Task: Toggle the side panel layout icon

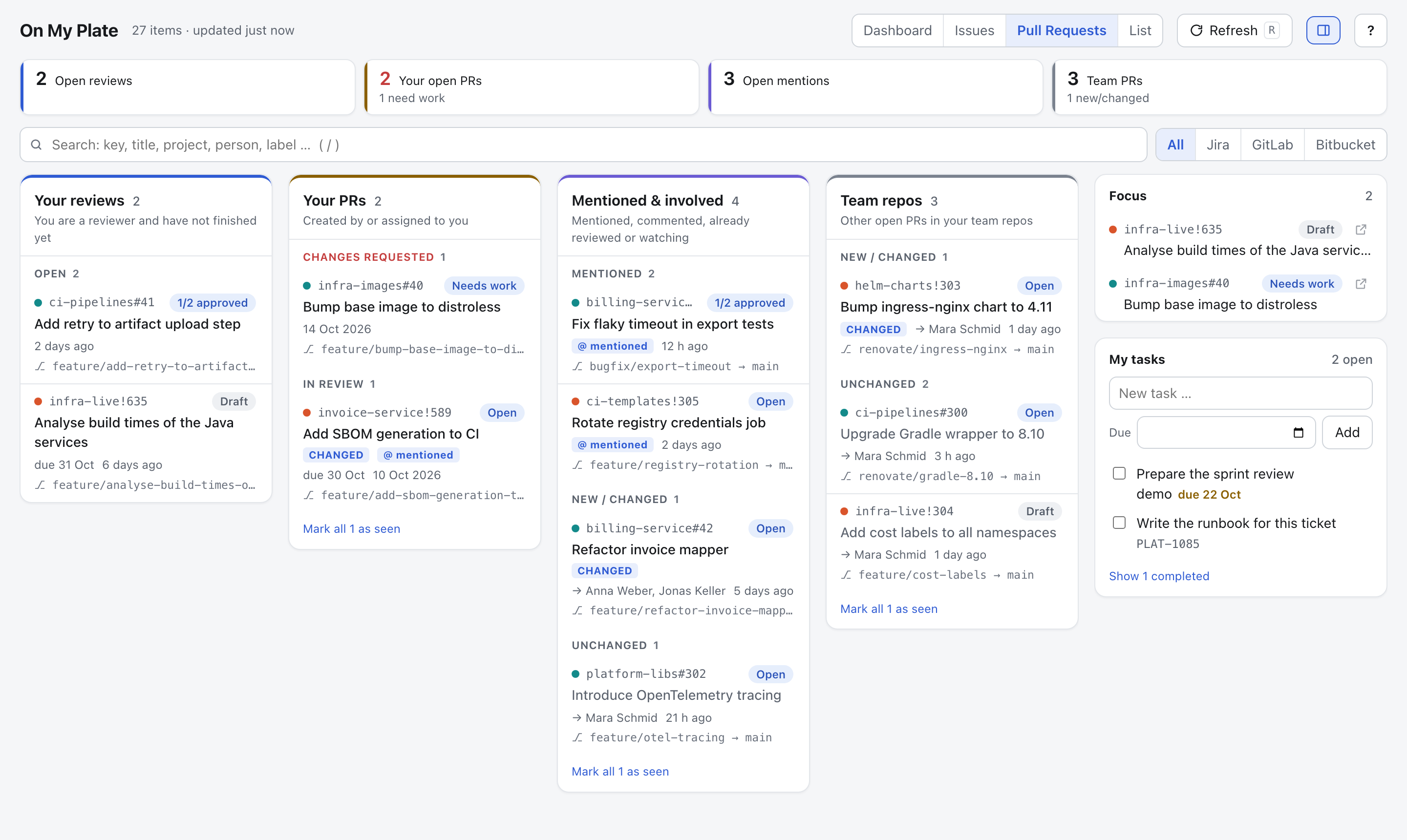Action: tap(1322, 31)
